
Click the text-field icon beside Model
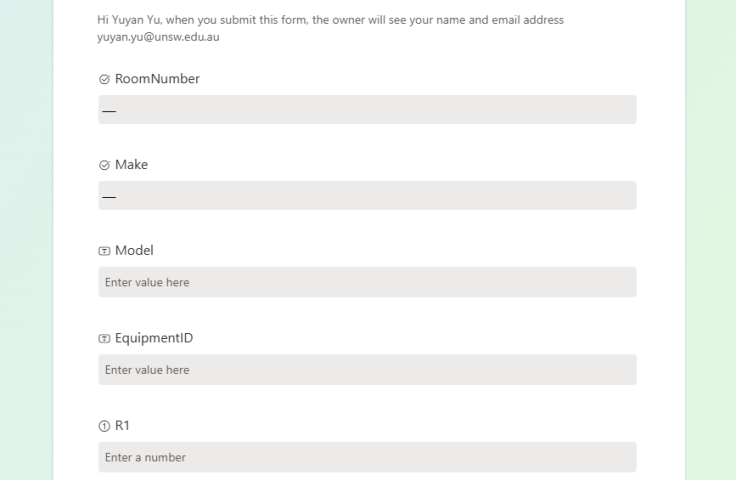104,251
